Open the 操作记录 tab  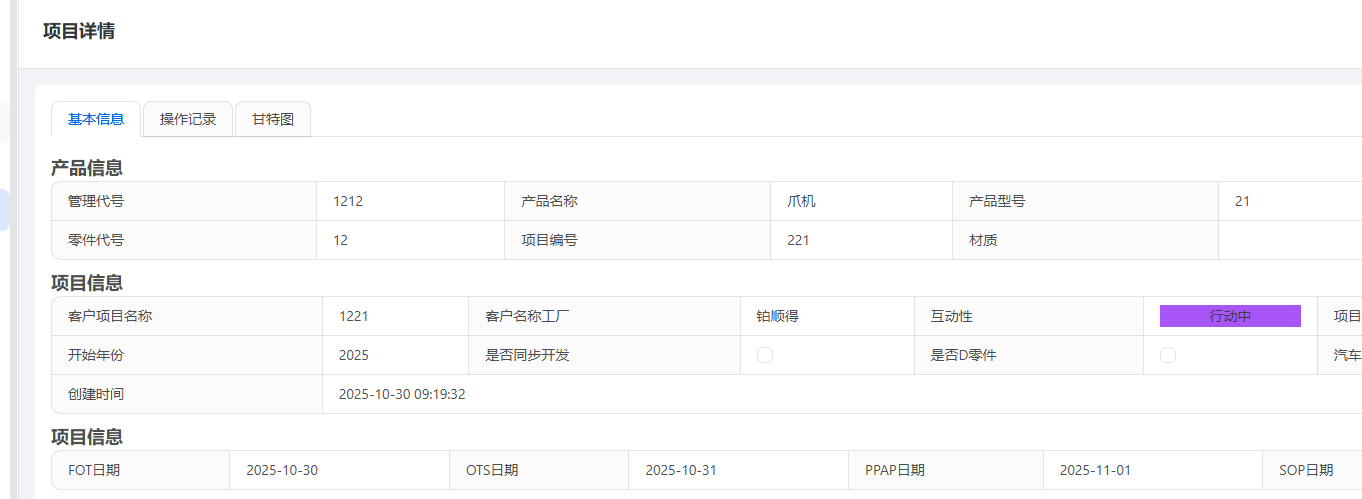click(188, 119)
